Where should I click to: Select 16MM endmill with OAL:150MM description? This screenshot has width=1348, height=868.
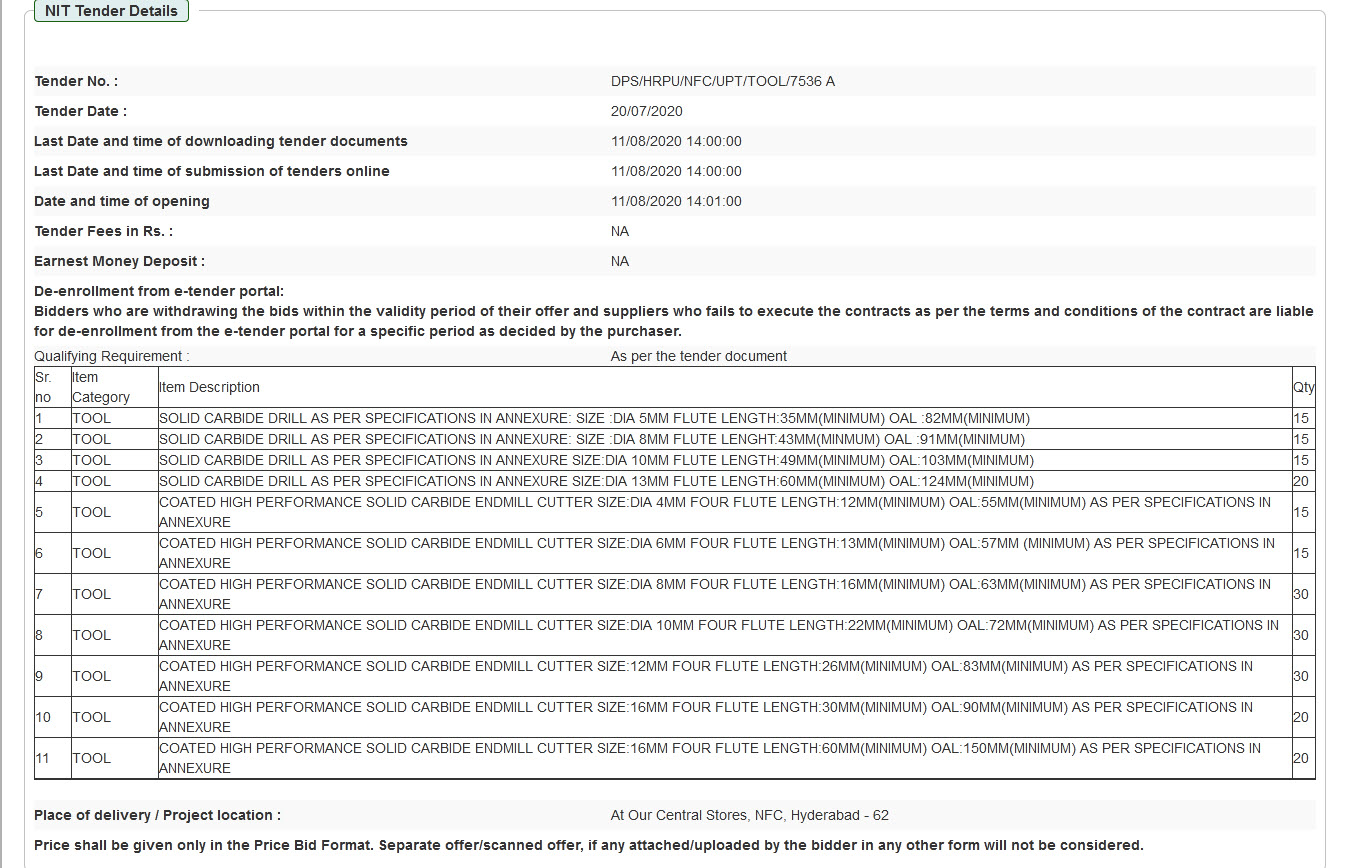point(710,758)
